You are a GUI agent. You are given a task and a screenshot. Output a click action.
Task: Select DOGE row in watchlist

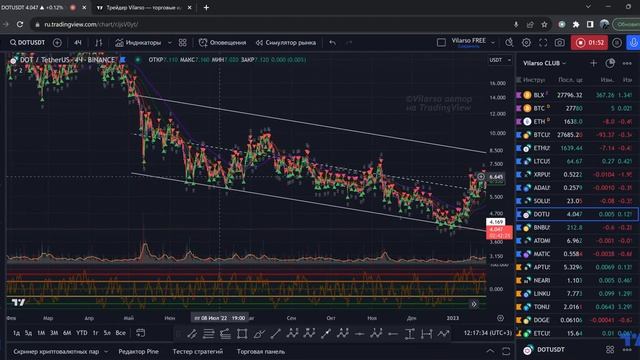[578, 320]
